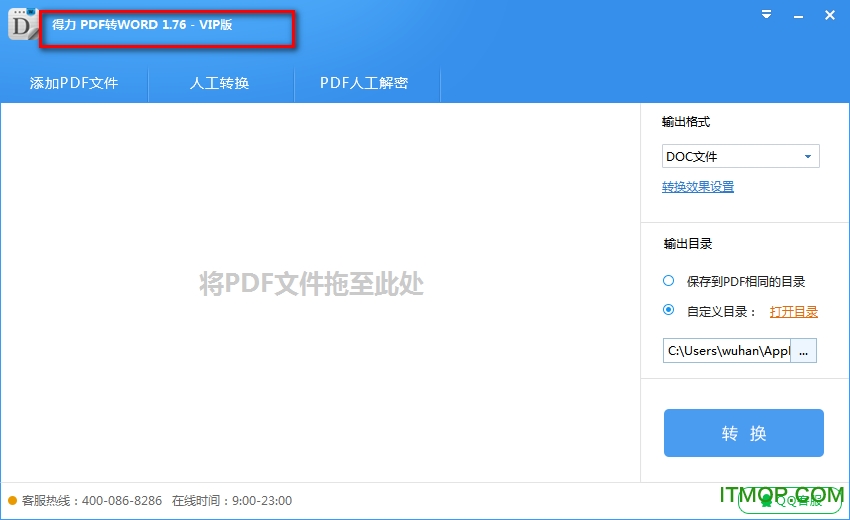This screenshot has width=850, height=520.
Task: Click the 输出目录 label
Action: [688, 244]
